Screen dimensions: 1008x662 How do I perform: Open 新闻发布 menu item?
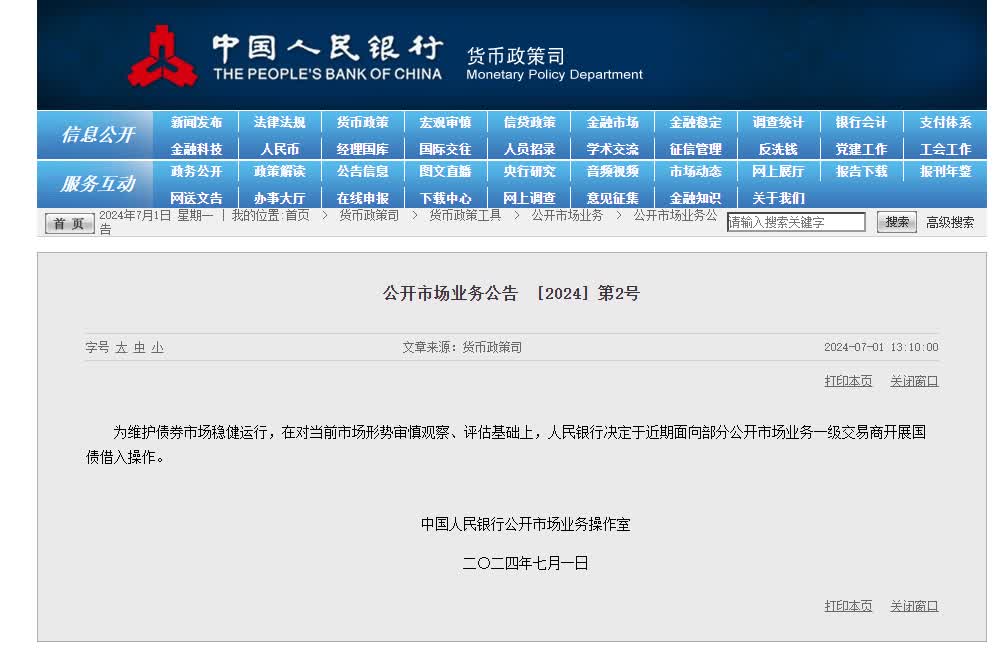click(x=196, y=122)
